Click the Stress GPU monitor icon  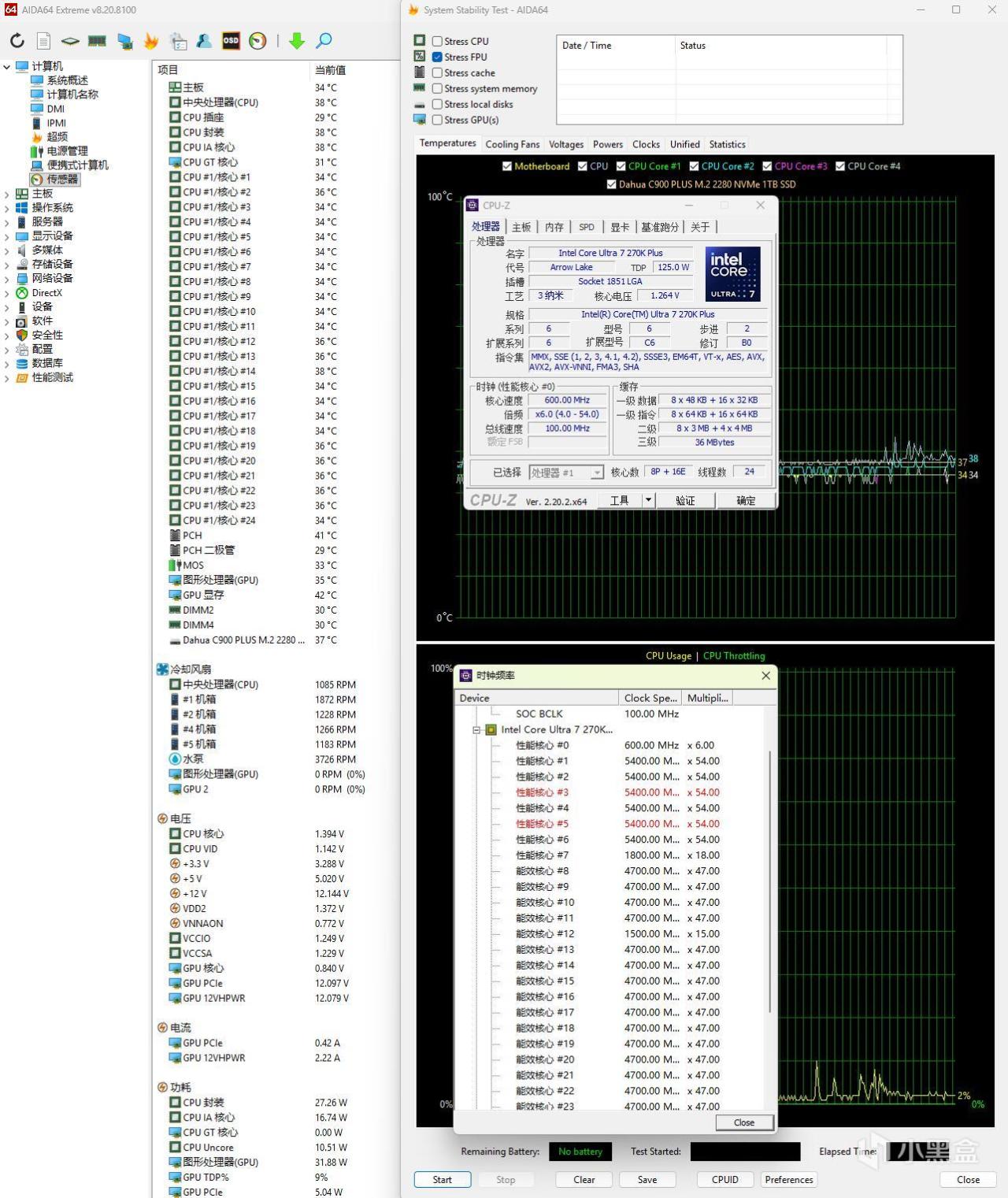[420, 120]
